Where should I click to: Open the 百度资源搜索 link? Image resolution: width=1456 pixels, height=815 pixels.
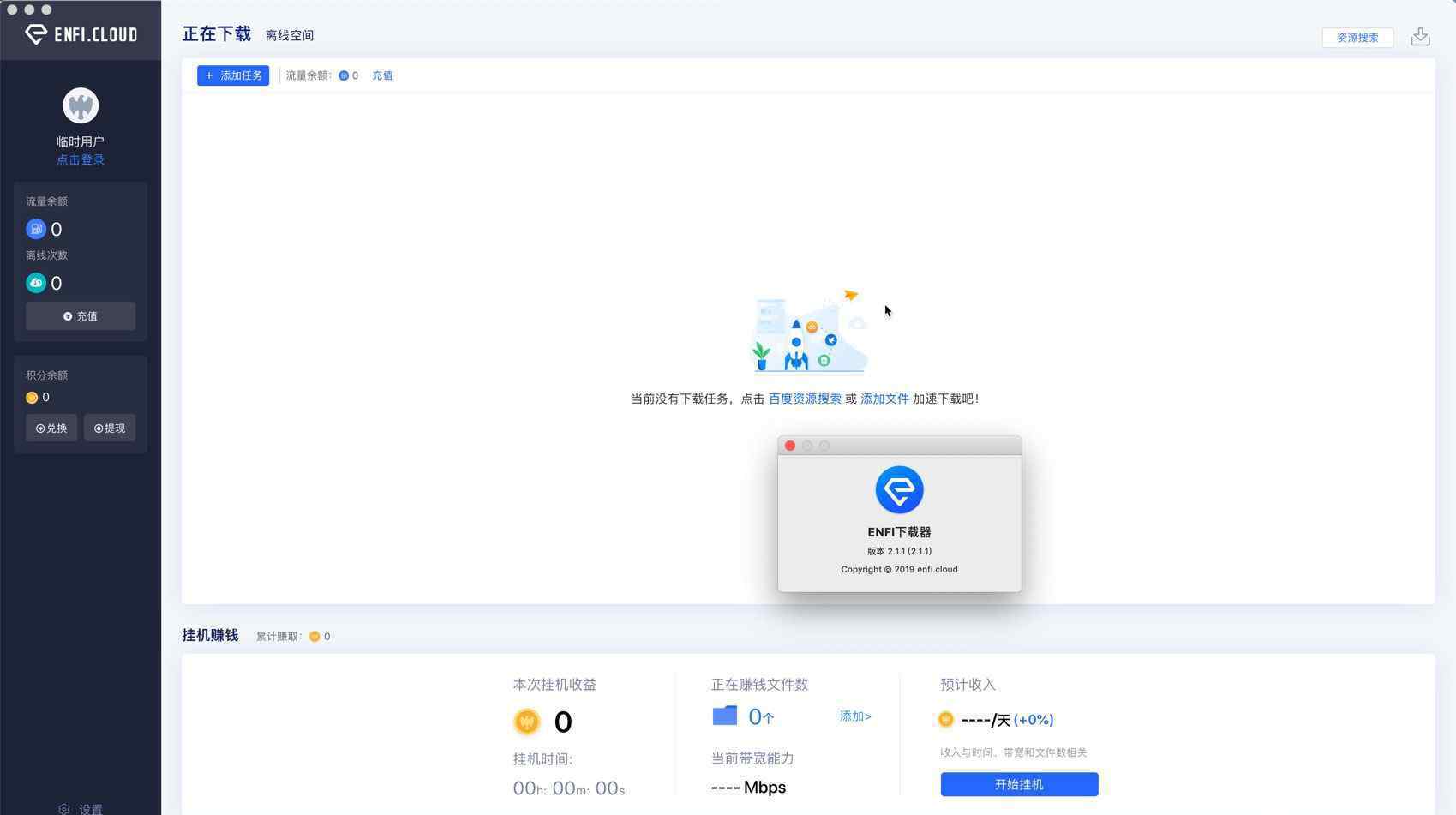[x=805, y=399]
